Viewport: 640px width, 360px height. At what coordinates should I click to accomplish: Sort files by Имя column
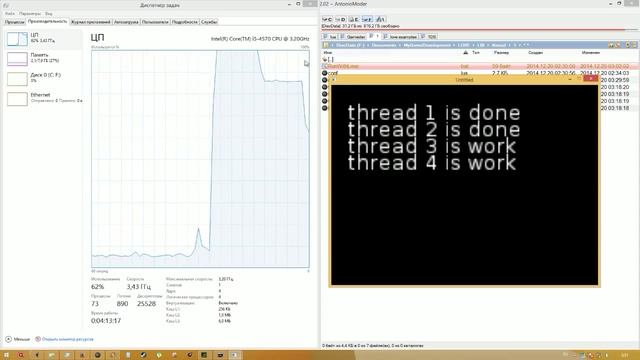point(328,53)
